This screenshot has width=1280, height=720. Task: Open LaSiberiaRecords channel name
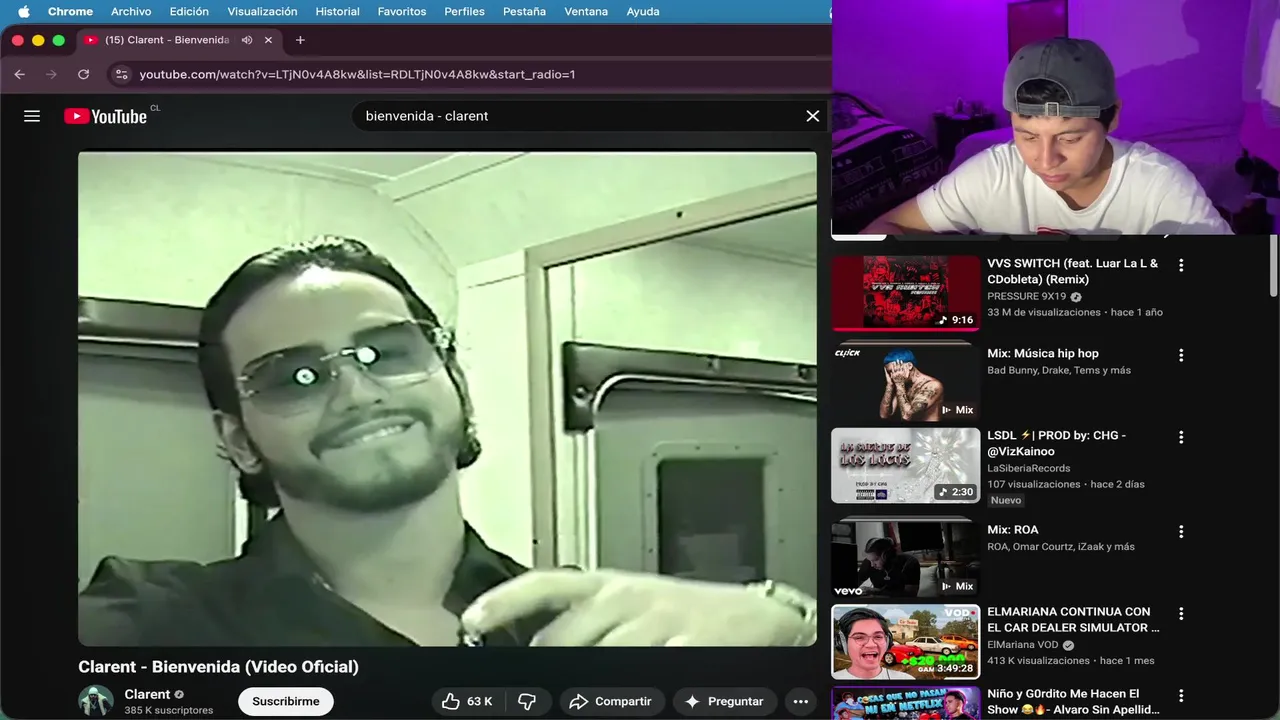pyautogui.click(x=1028, y=468)
